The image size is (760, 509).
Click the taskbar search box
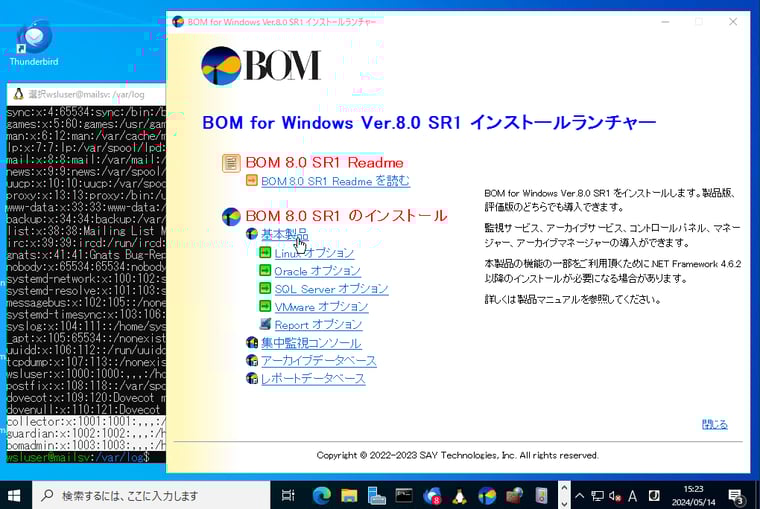pyautogui.click(x=151, y=495)
